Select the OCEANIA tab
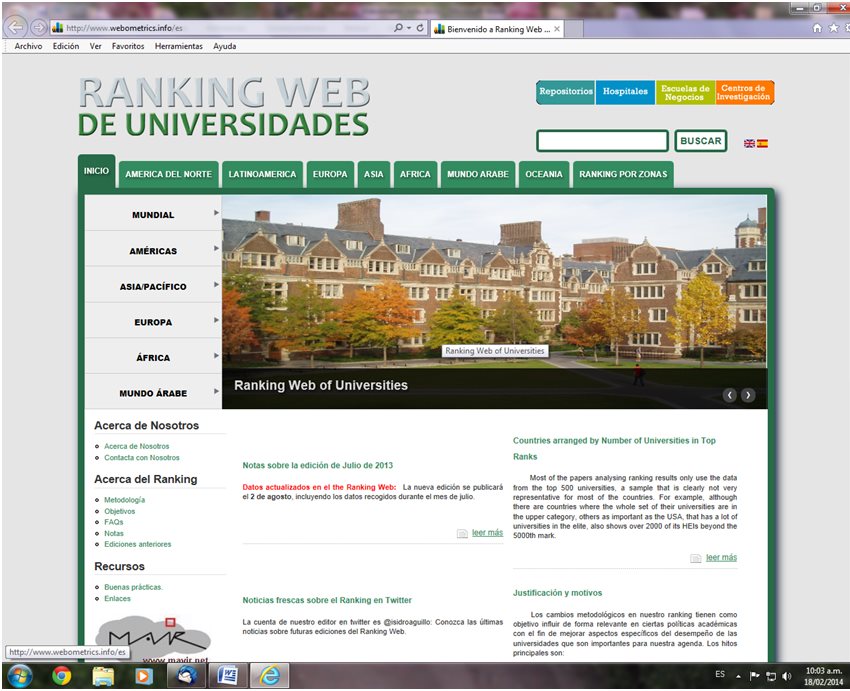The height and width of the screenshot is (691, 850). coord(544,175)
